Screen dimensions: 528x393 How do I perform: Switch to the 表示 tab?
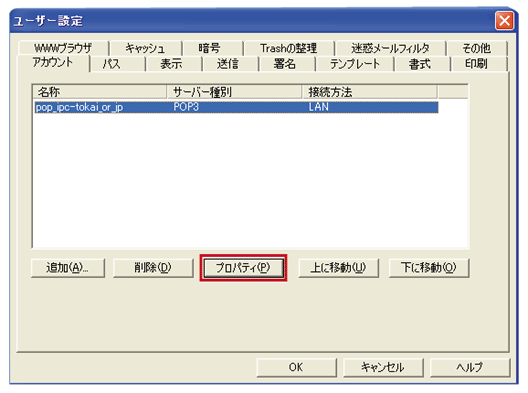[173, 64]
